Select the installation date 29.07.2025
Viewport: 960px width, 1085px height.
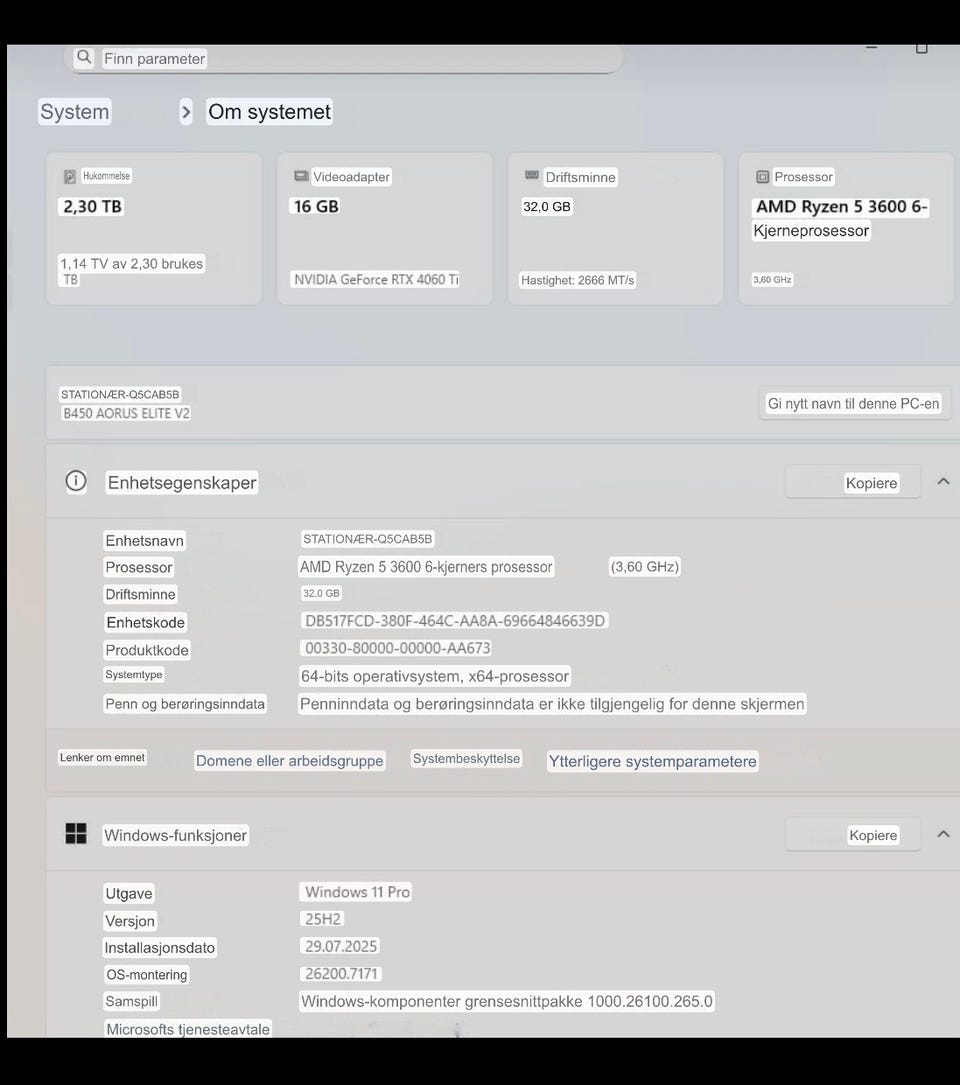(x=341, y=946)
